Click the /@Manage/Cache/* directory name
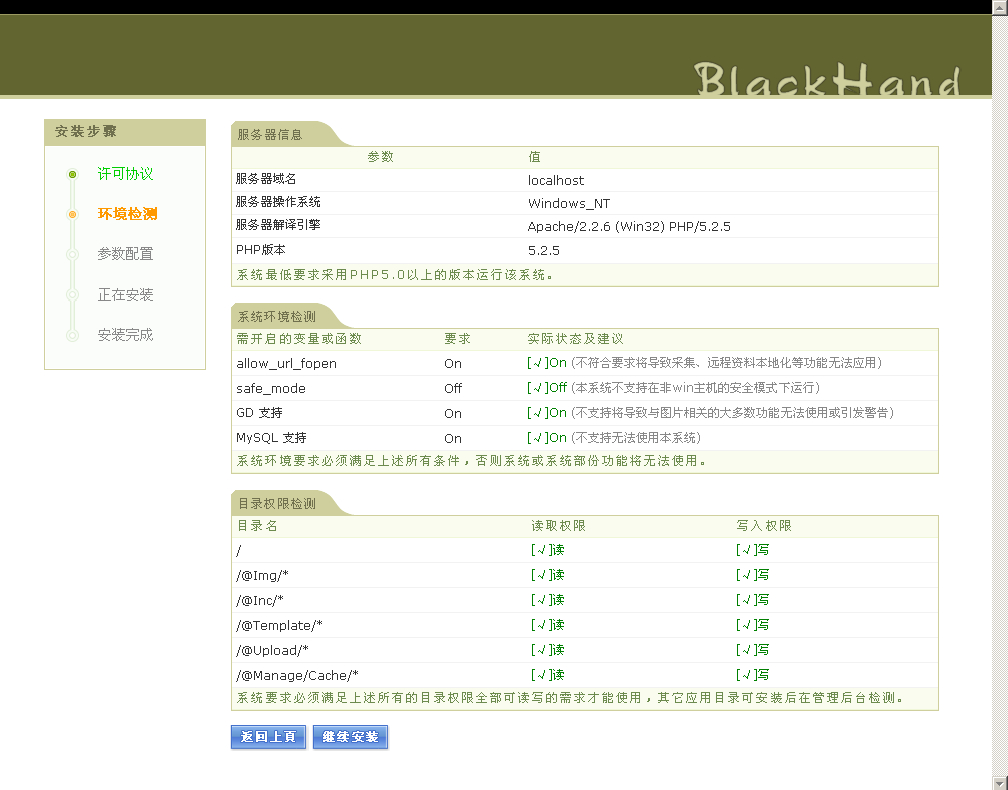This screenshot has width=1008, height=790. 297,676
